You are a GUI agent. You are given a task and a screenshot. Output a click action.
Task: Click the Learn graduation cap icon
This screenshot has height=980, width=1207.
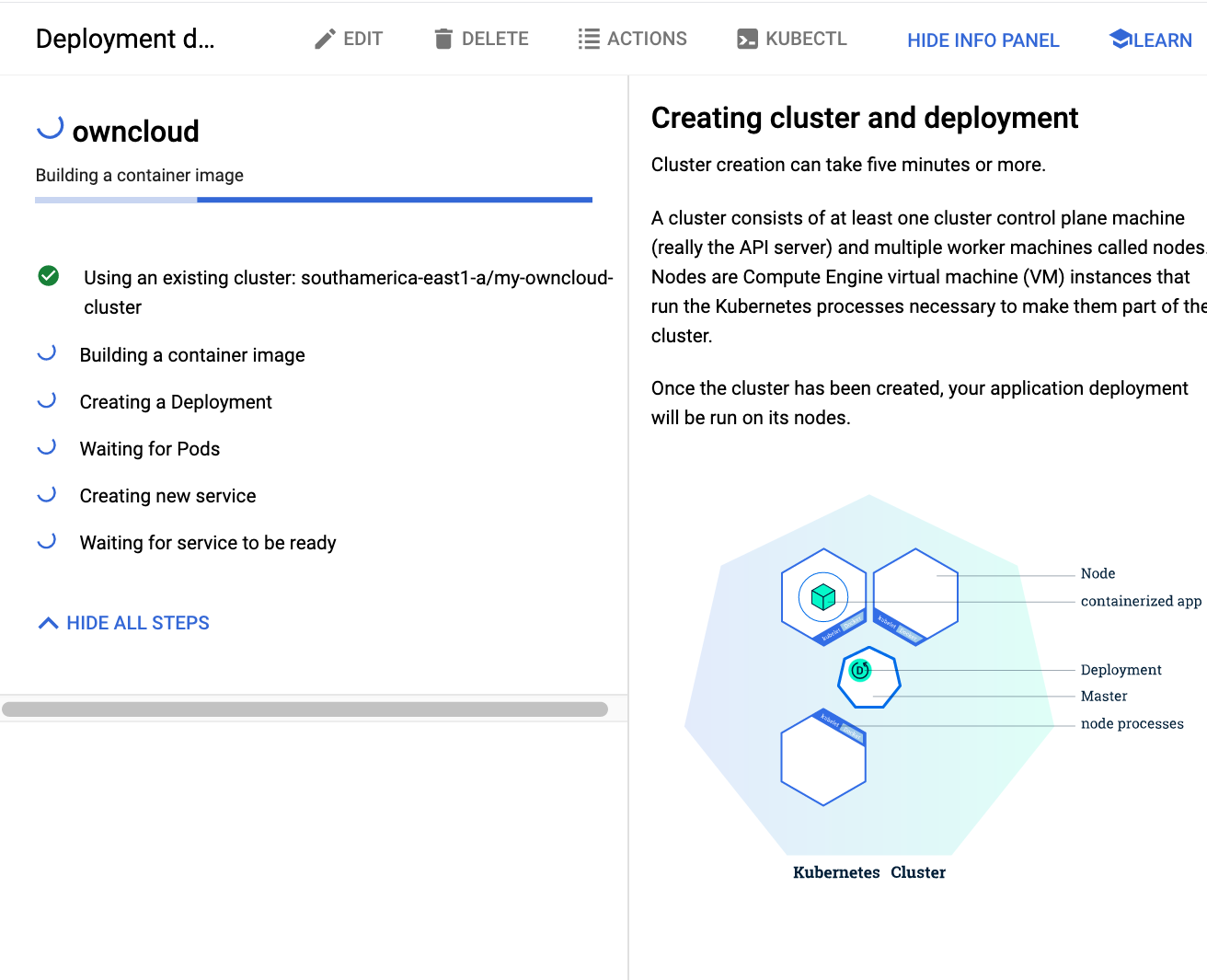(1121, 39)
